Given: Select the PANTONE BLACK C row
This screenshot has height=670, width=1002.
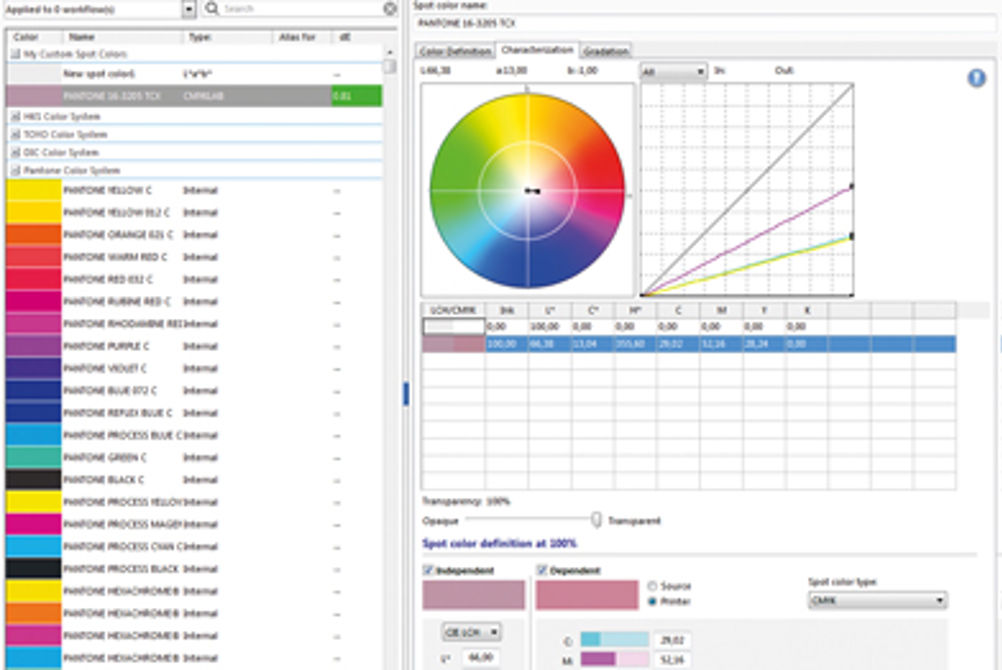Looking at the screenshot, I should [x=194, y=479].
